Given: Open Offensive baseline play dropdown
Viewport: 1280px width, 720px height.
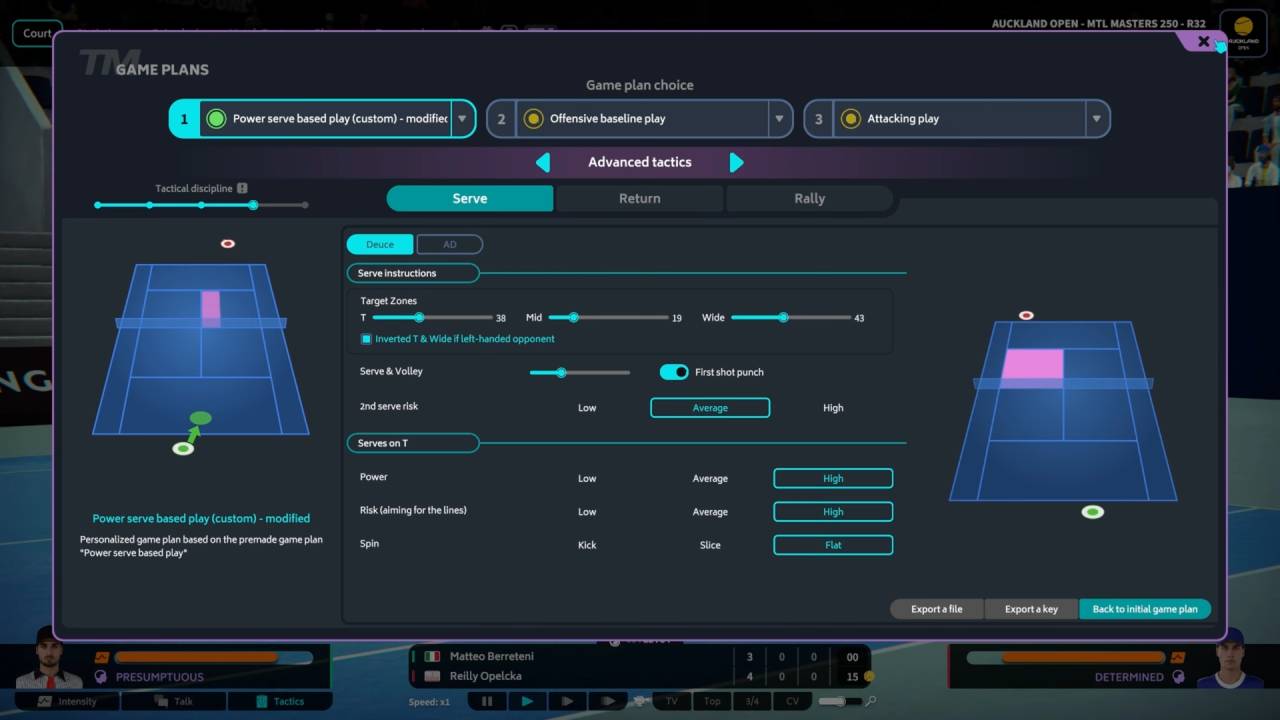Looking at the screenshot, I should (779, 118).
